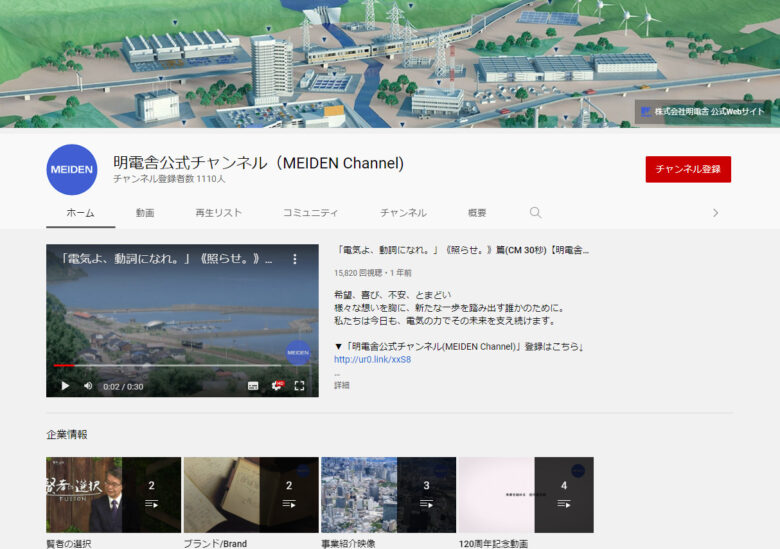Go to the コミュニティ tab
This screenshot has width=780, height=549.
click(x=310, y=213)
